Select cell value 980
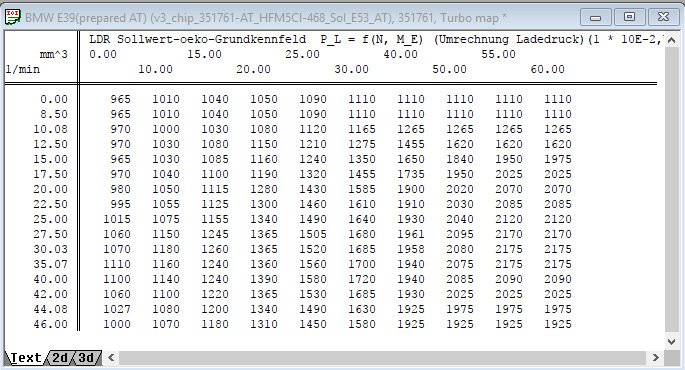685x370 pixels. [121, 189]
